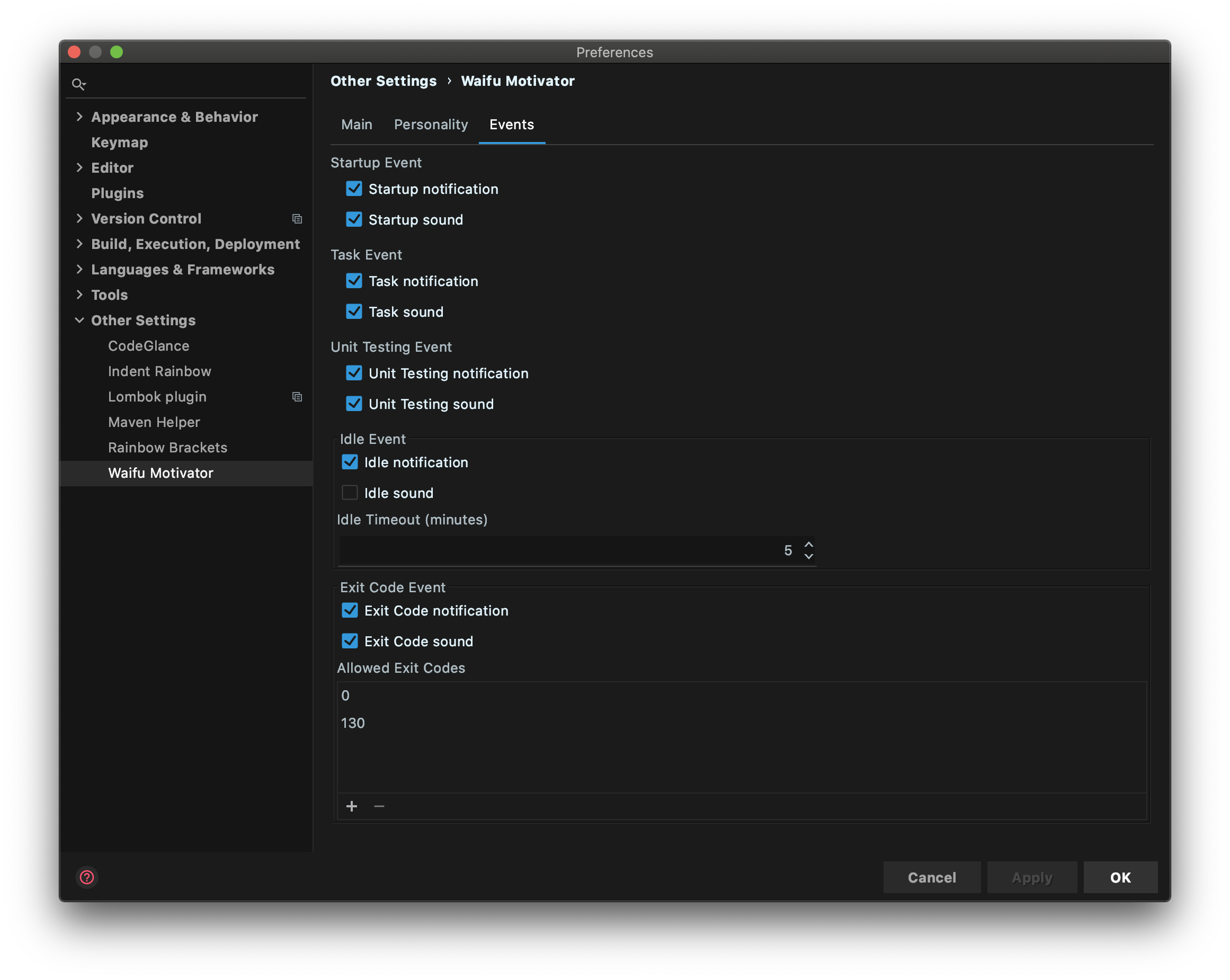This screenshot has height=980, width=1230.
Task: Enable the Idle sound checkbox
Action: (x=350, y=493)
